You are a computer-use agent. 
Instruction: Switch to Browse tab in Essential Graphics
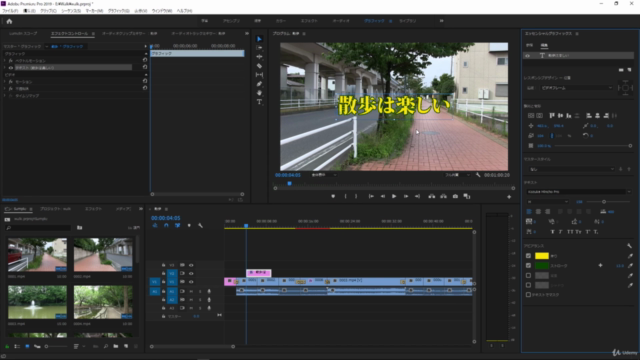[x=529, y=45]
